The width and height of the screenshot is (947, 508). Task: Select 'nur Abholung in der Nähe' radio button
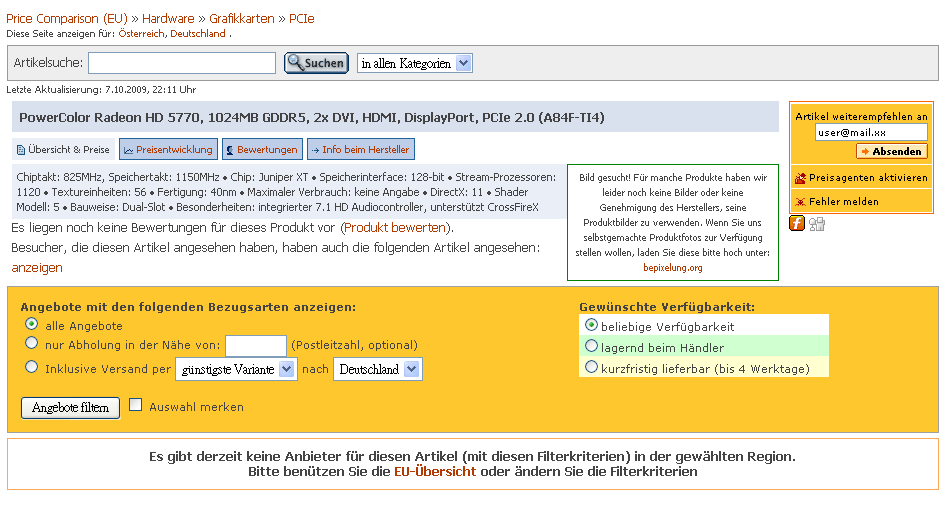pyautogui.click(x=32, y=345)
